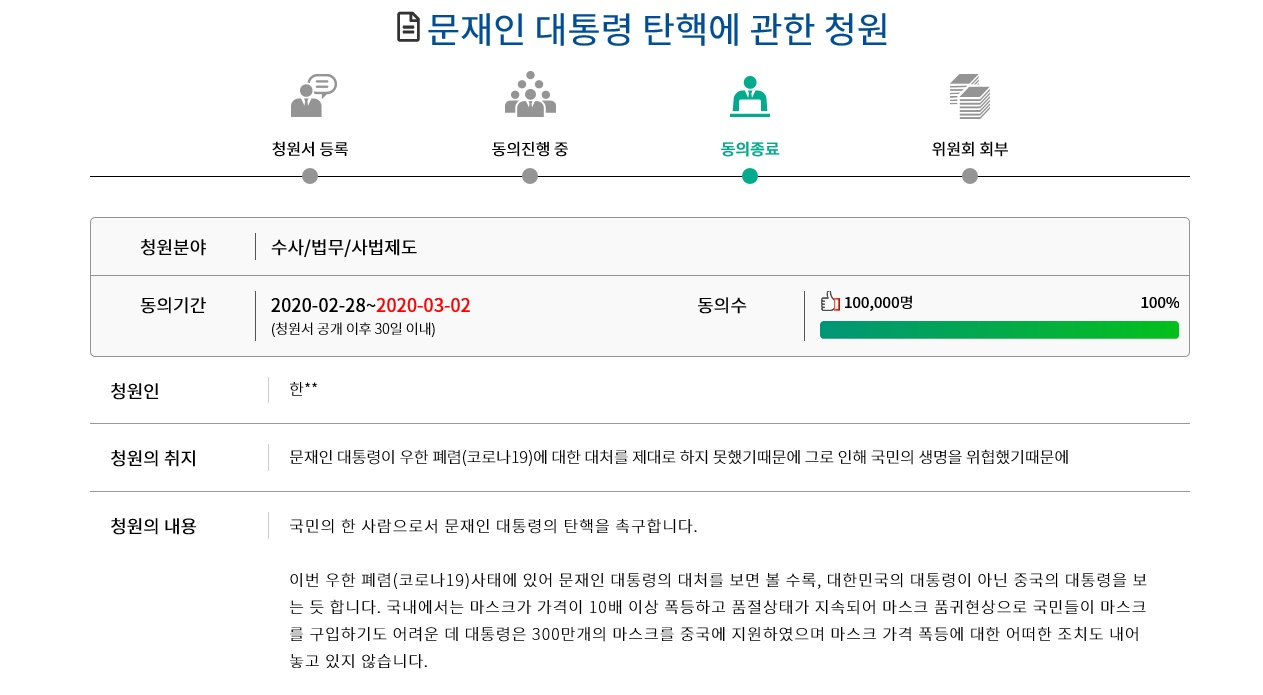The height and width of the screenshot is (695, 1263).
Task: Click the gray timeline dot under 동의진행 중
Action: tap(530, 176)
